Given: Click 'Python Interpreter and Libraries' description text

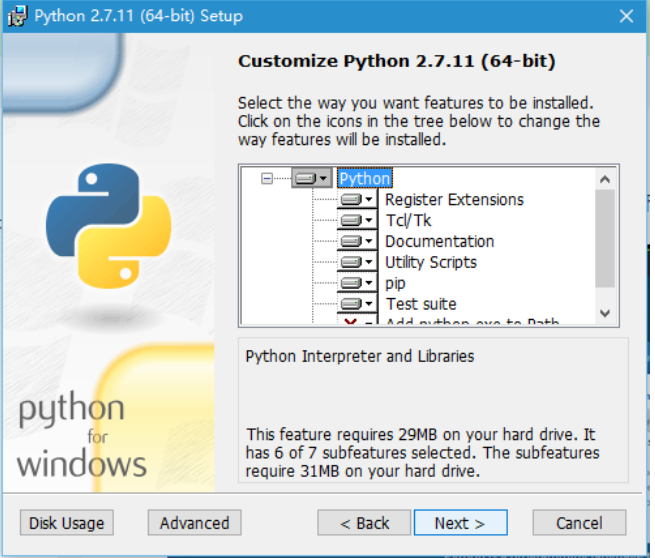Looking at the screenshot, I should click(x=360, y=356).
